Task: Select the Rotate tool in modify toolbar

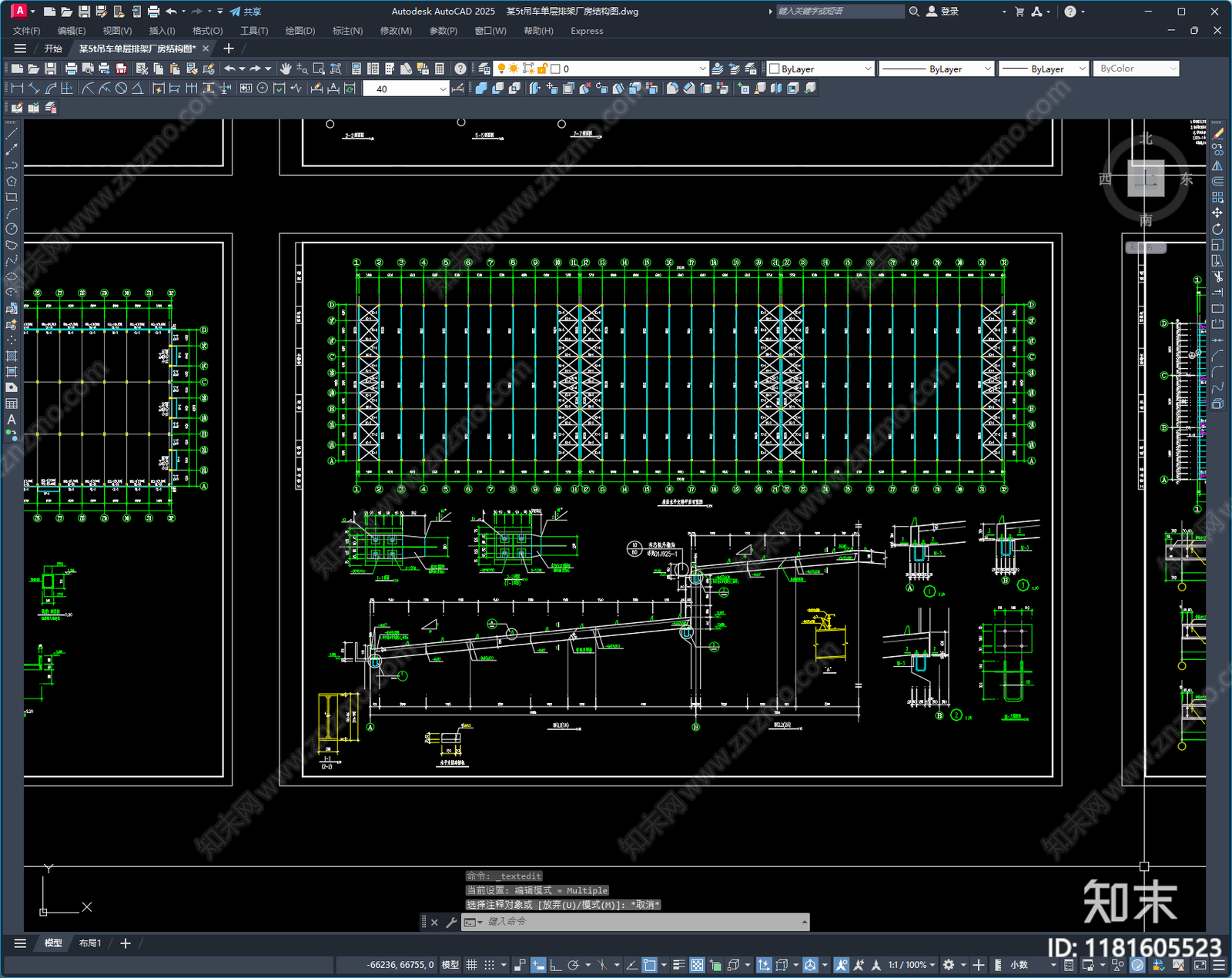Action: pyautogui.click(x=1217, y=229)
